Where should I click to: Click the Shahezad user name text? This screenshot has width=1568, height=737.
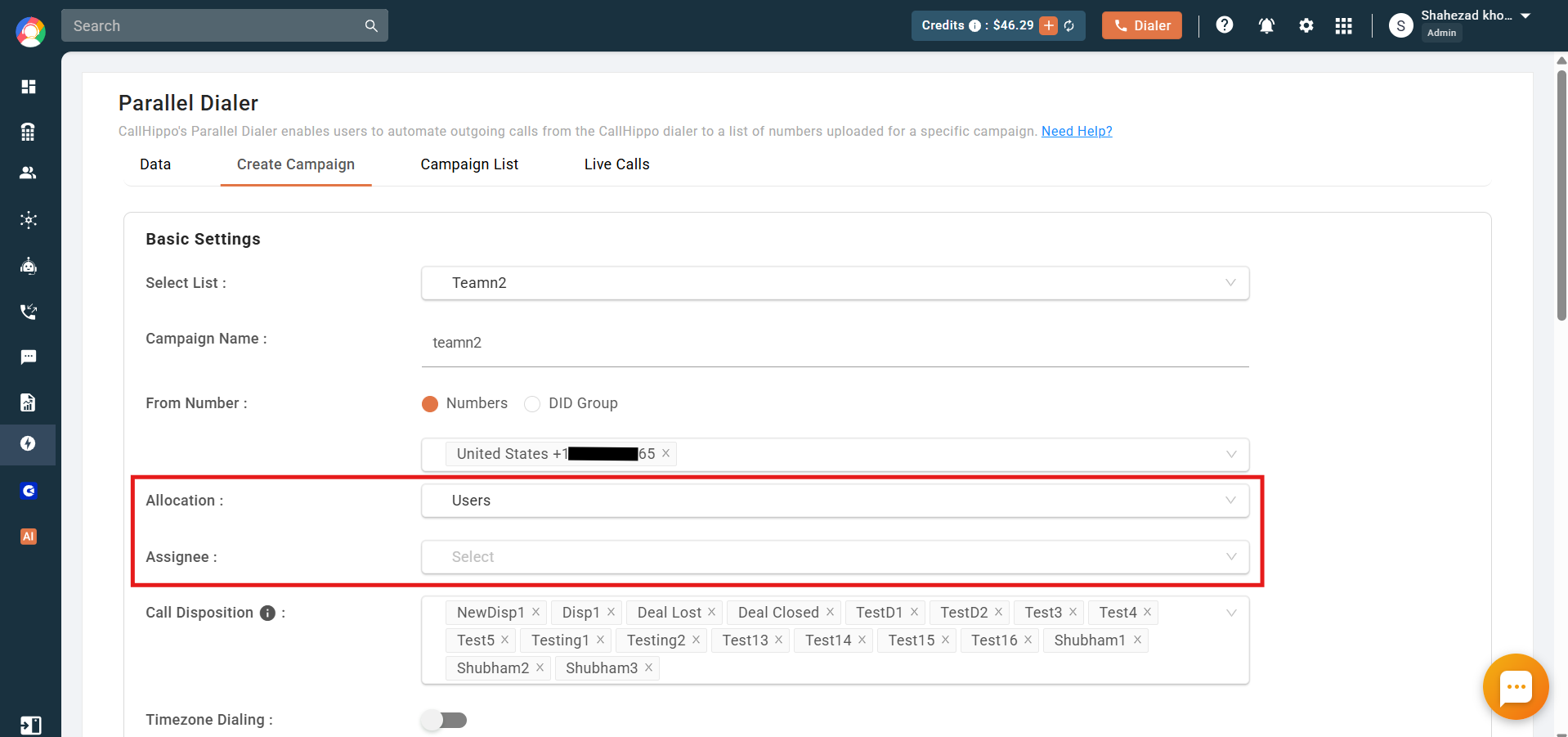[x=1467, y=16]
